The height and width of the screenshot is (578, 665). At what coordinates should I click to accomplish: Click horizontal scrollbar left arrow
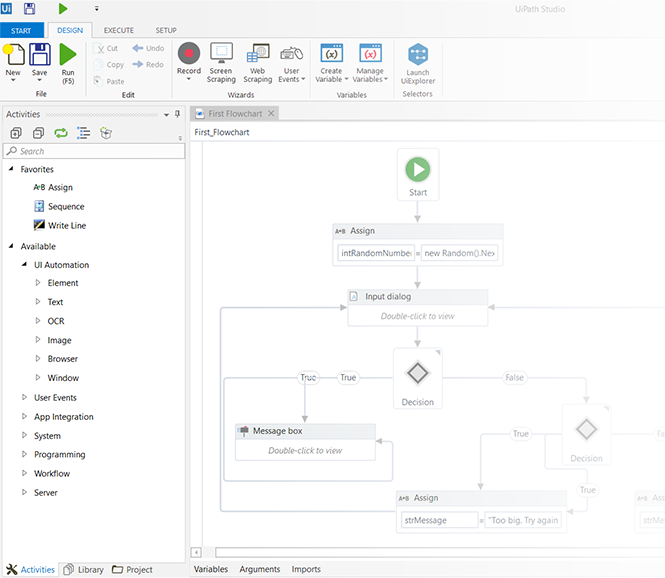coord(196,552)
